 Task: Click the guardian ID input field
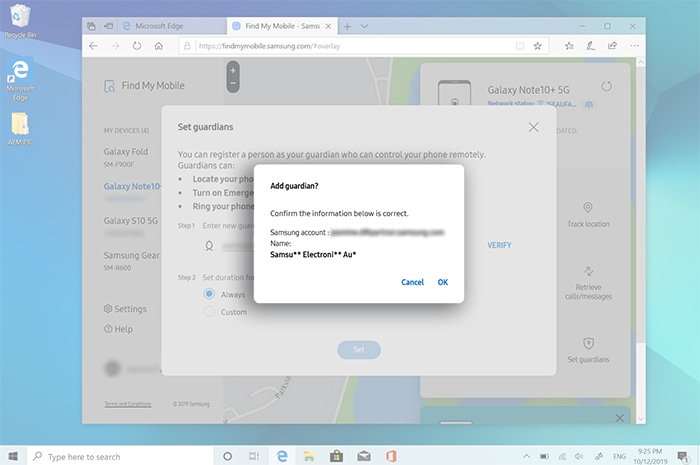[x=239, y=246]
